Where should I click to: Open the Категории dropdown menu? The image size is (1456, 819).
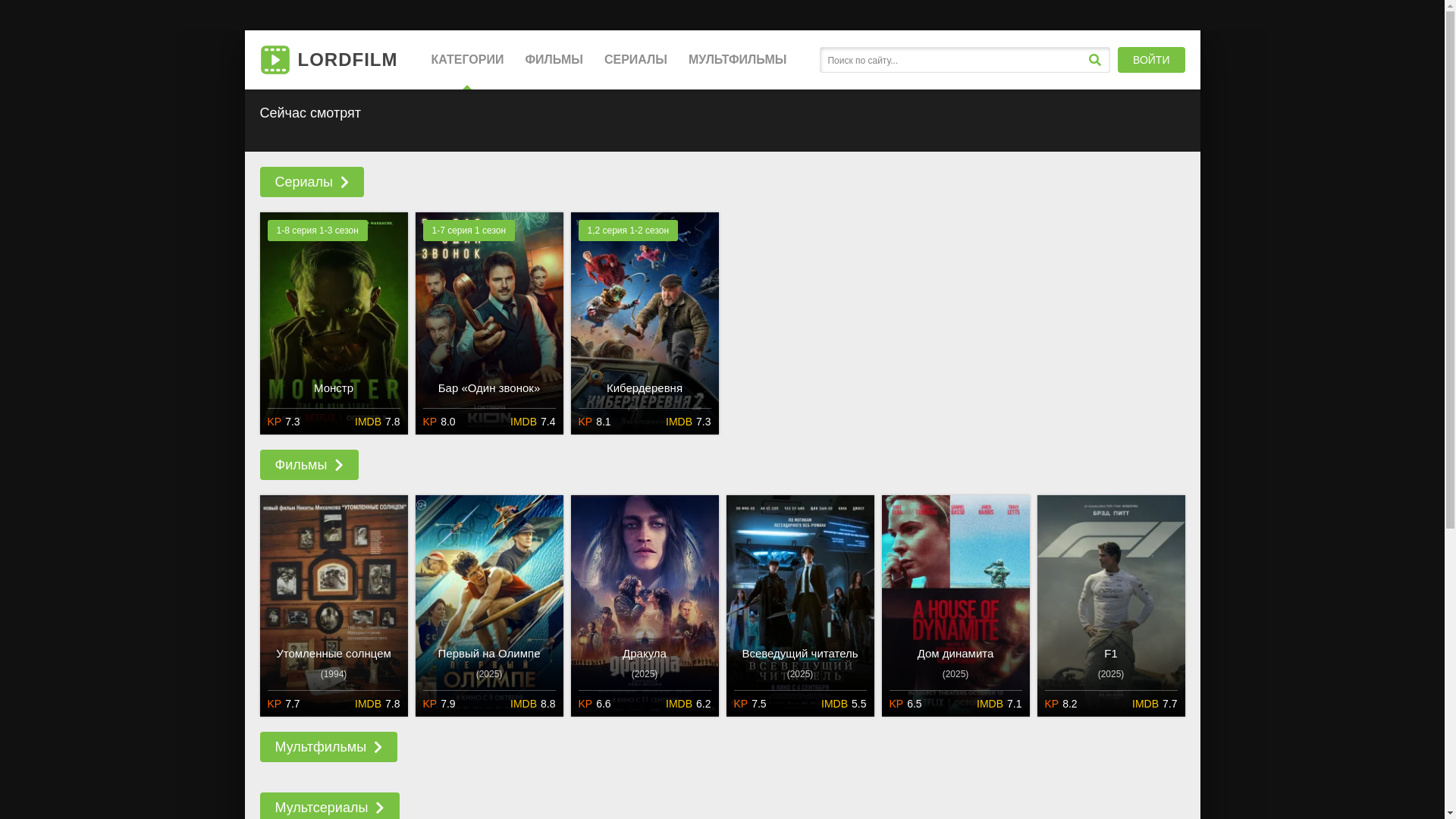(x=467, y=60)
